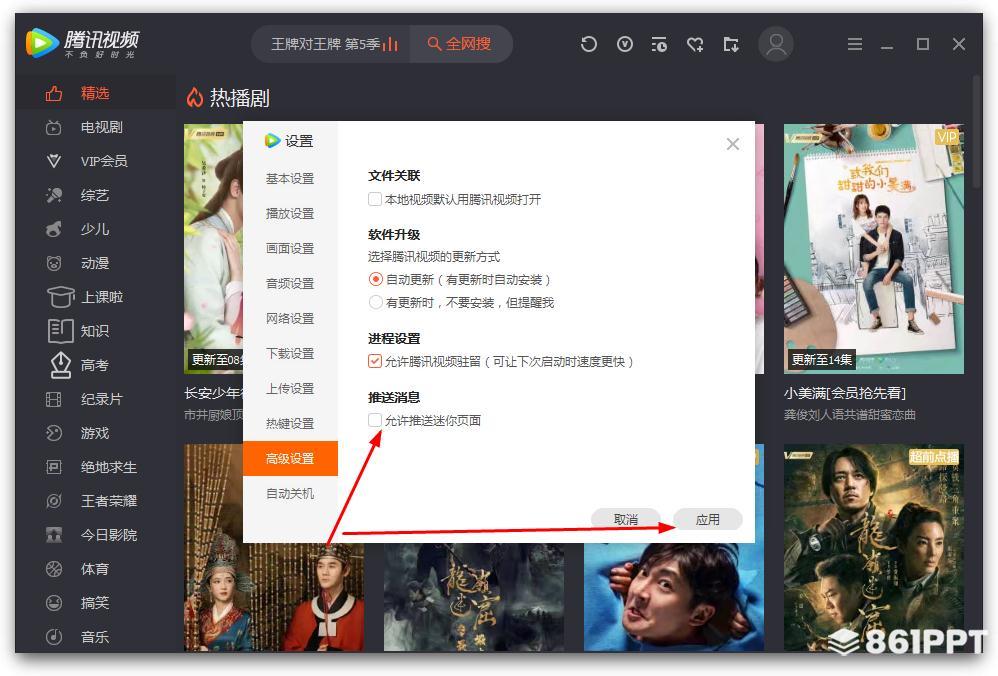This screenshot has height=676, width=998.
Task: Click the cinema icon beside 今日影院
Action: coord(54,535)
